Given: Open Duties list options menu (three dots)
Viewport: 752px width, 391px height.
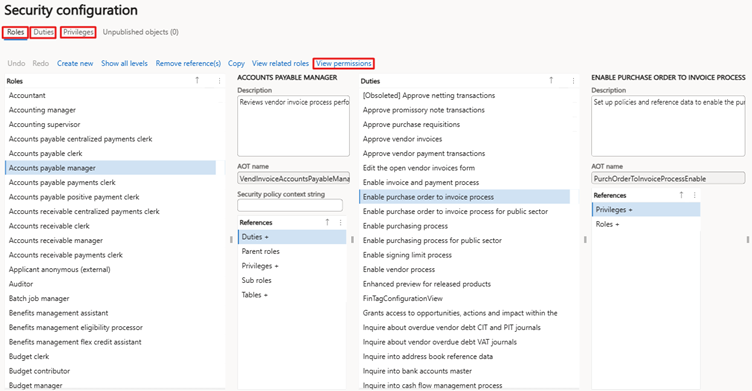Looking at the screenshot, I should 573,81.
